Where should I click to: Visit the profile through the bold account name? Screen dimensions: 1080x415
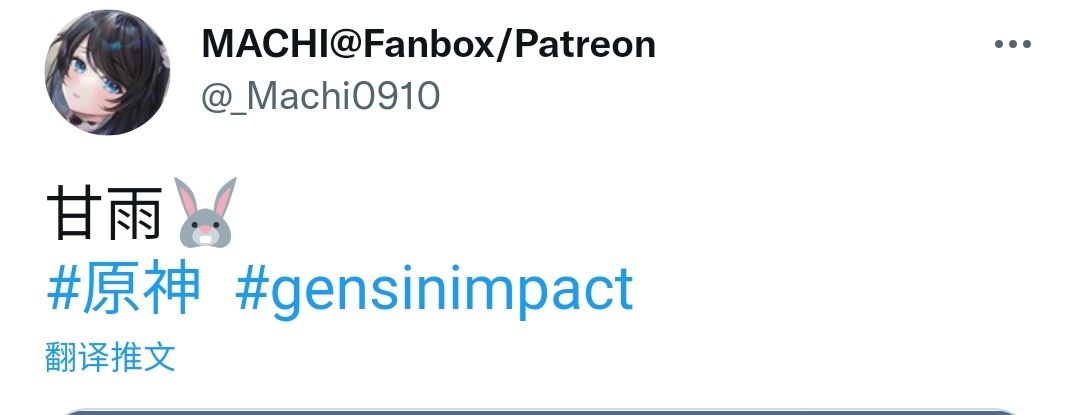428,44
